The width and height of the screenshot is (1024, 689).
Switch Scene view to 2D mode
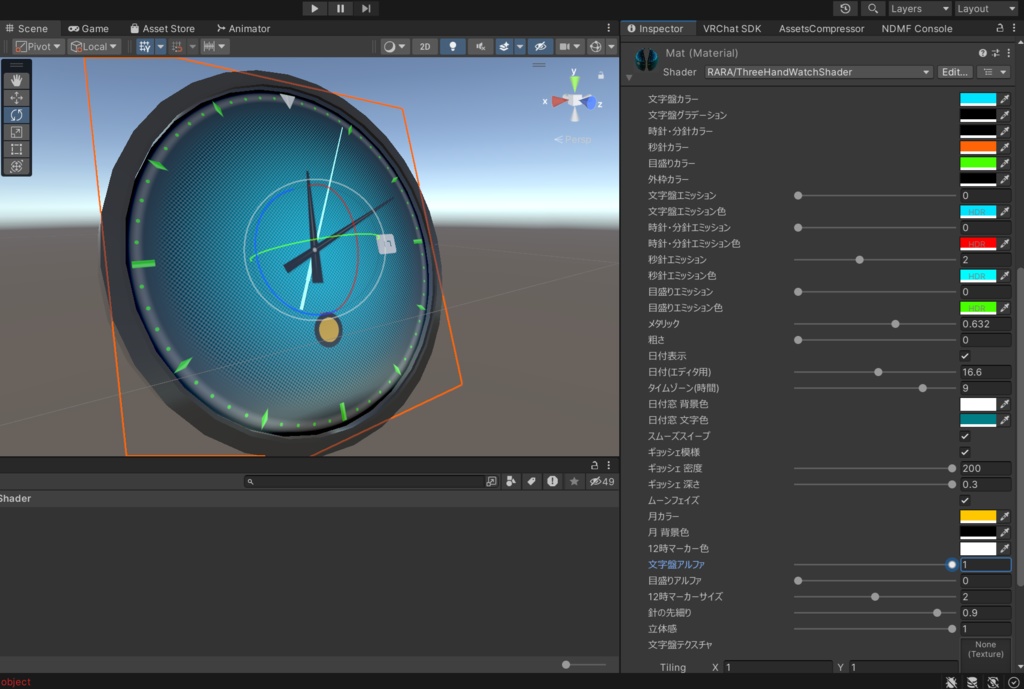tap(424, 46)
